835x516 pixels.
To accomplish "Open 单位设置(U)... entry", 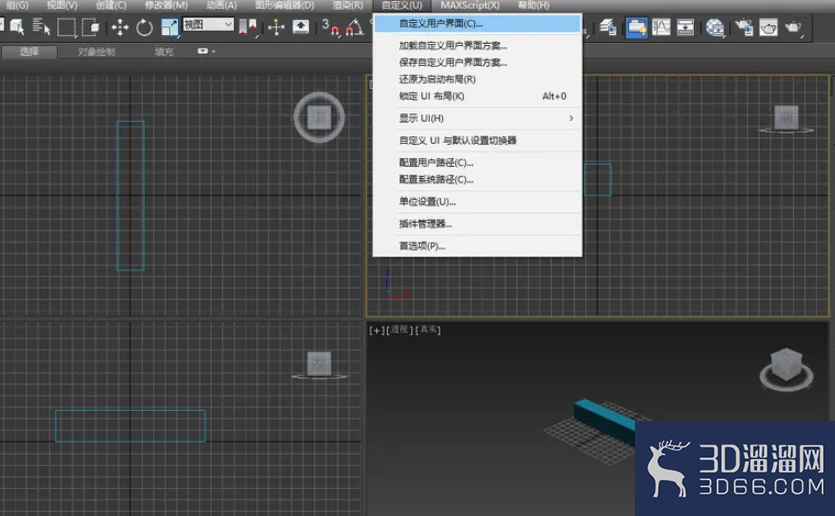I will [x=477, y=202].
